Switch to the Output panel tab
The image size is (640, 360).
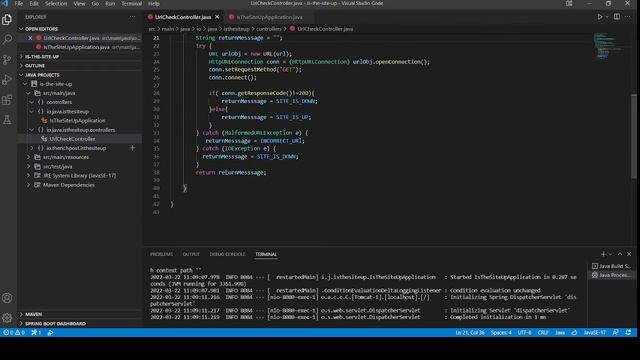(x=191, y=254)
